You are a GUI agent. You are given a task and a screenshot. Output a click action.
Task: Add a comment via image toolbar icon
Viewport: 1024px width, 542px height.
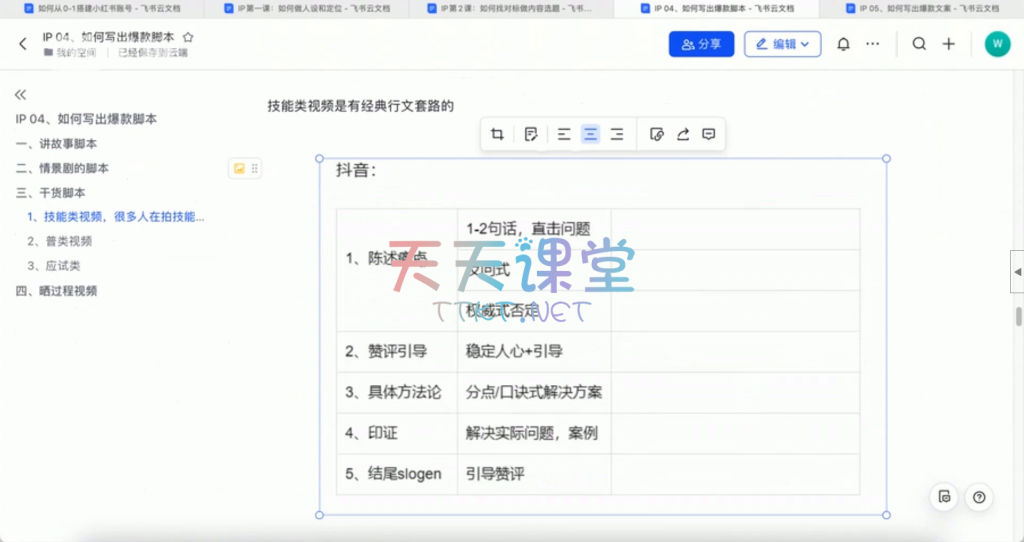[709, 135]
